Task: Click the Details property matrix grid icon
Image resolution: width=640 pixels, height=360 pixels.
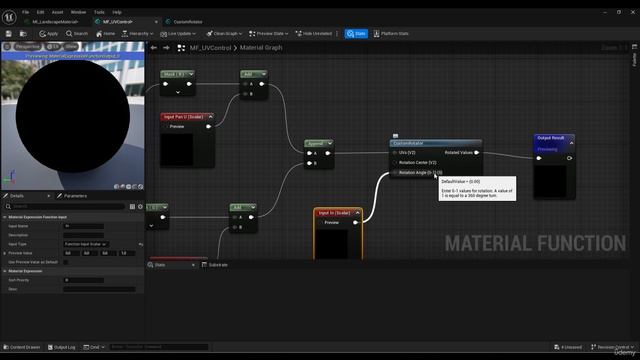Action: (x=132, y=207)
